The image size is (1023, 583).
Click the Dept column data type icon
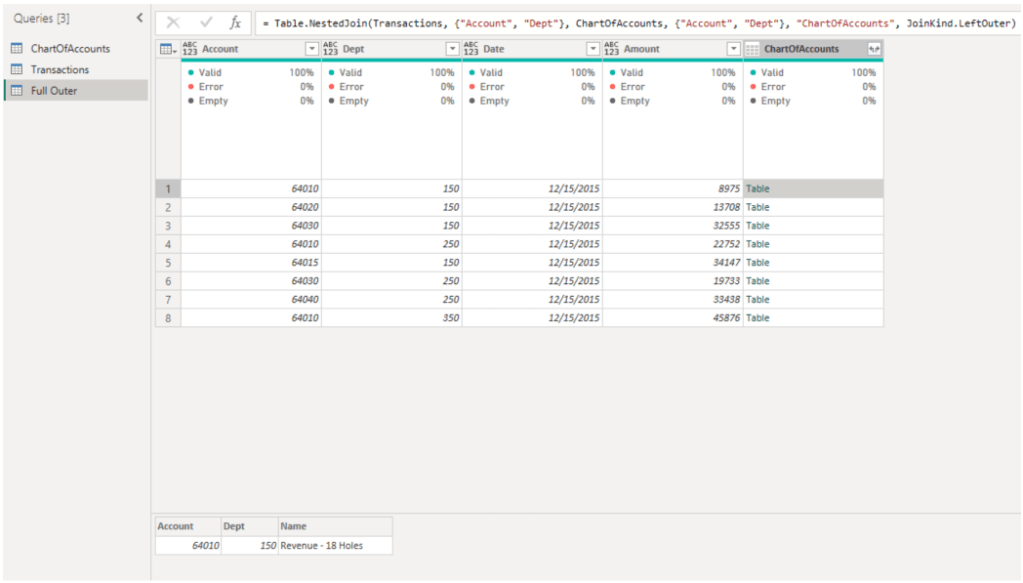tap(331, 49)
